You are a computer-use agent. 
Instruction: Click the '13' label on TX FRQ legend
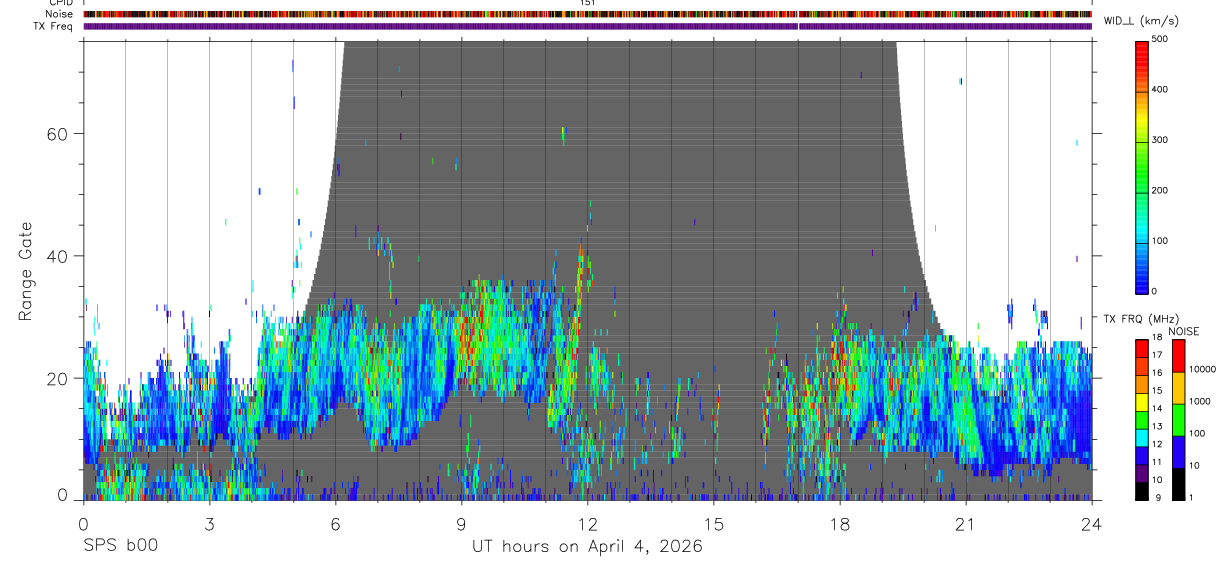coord(1157,426)
